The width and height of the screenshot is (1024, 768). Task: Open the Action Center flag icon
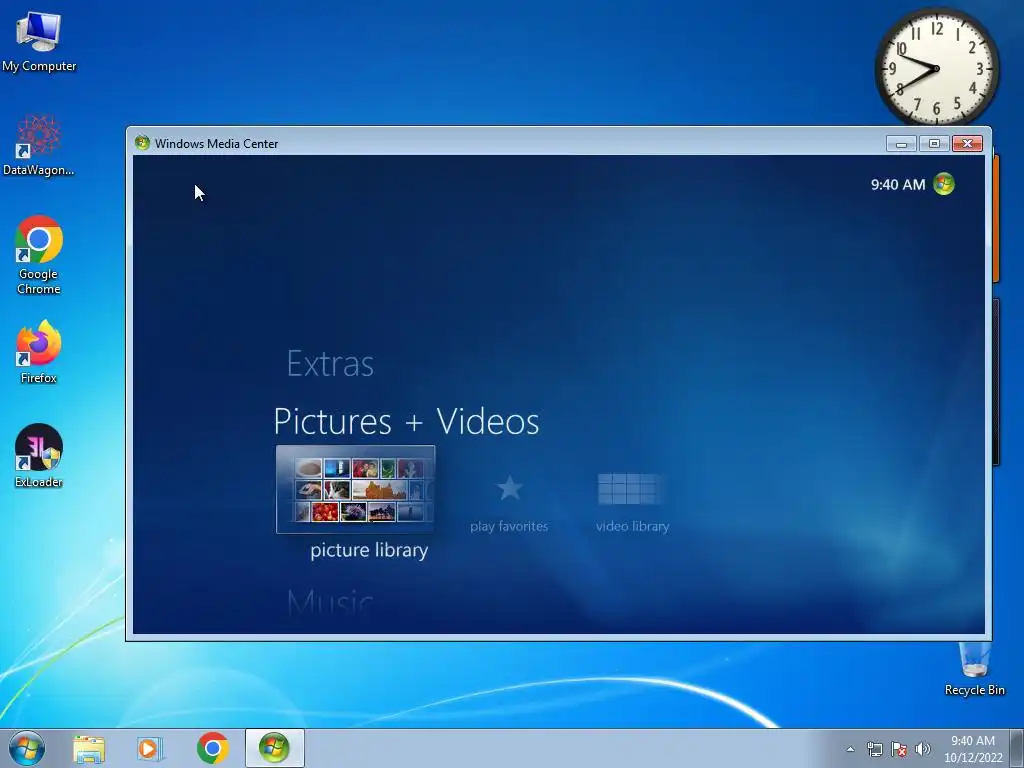click(x=899, y=749)
